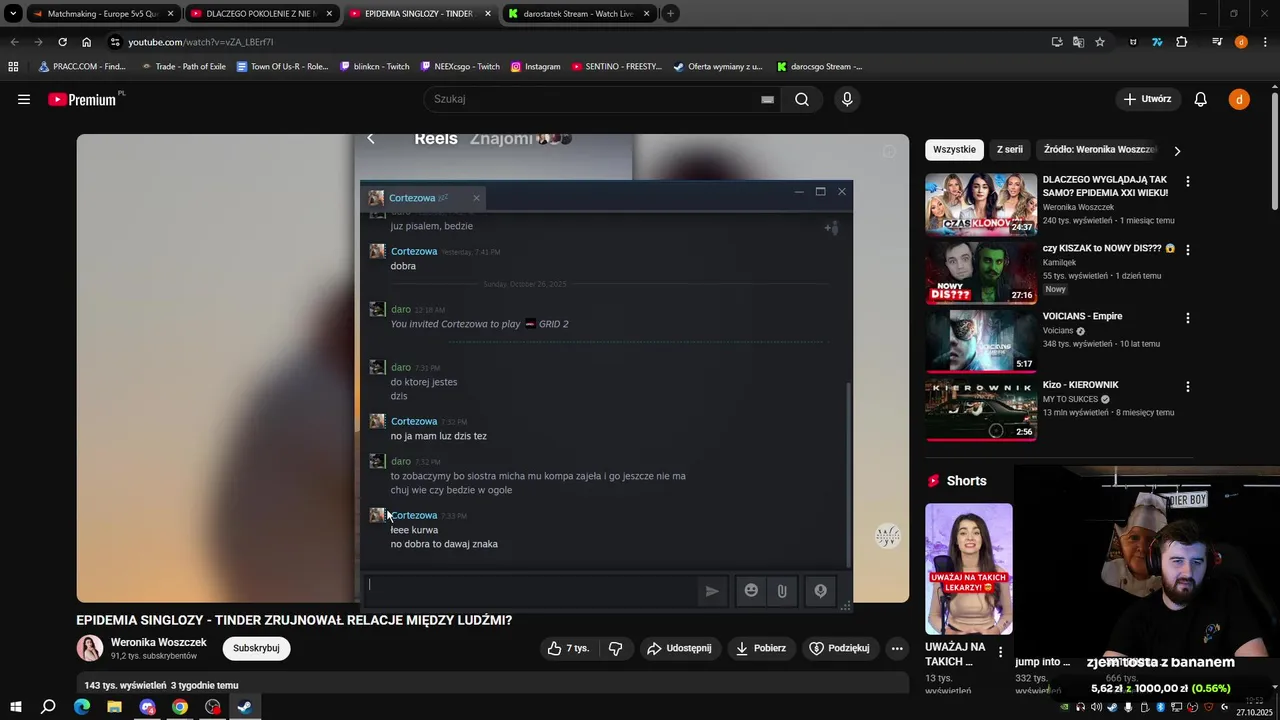Image resolution: width=1280 pixels, height=720 pixels.
Task: Click the YouTube search box
Action: click(590, 99)
